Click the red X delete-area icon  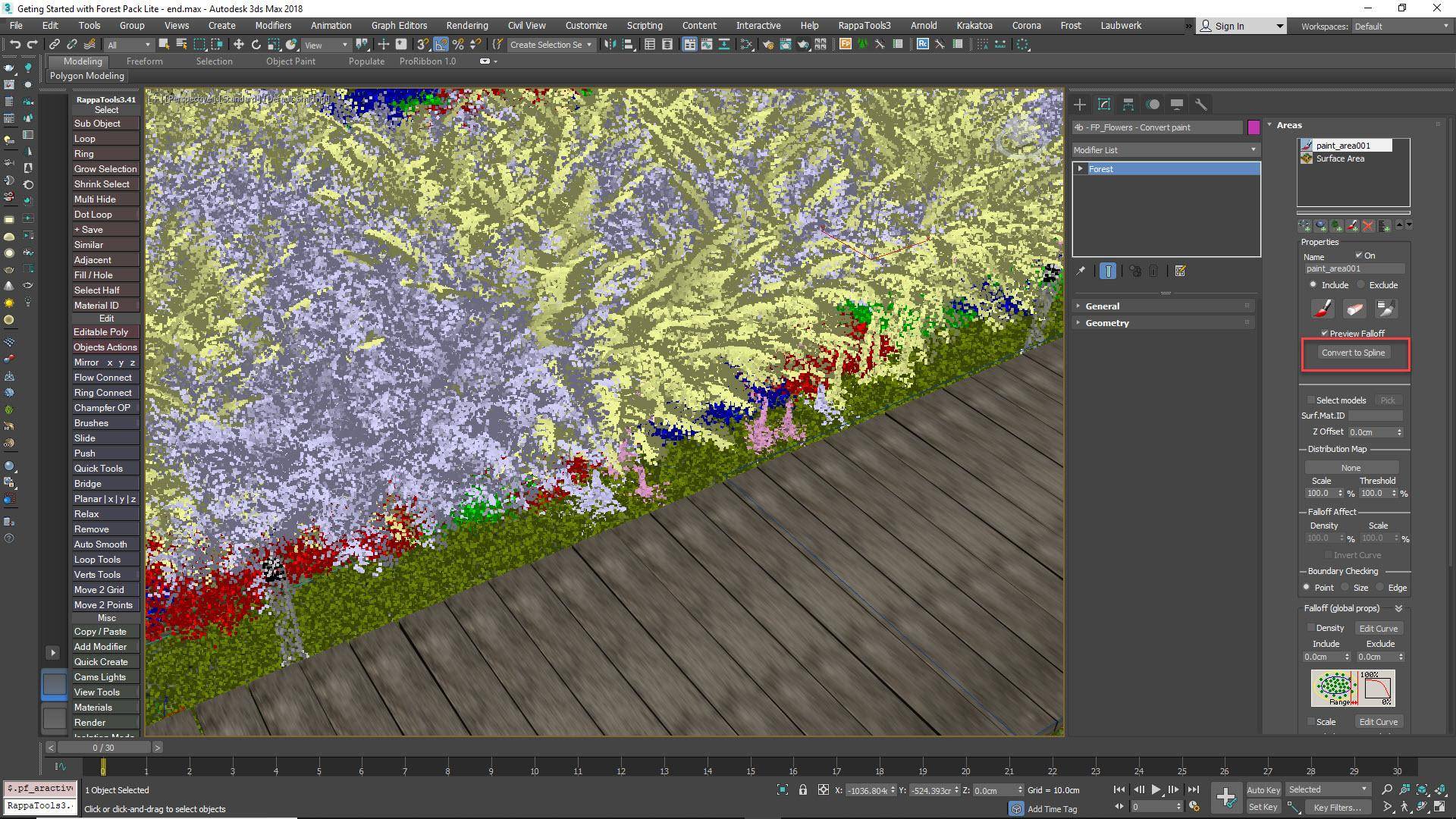[x=1368, y=225]
